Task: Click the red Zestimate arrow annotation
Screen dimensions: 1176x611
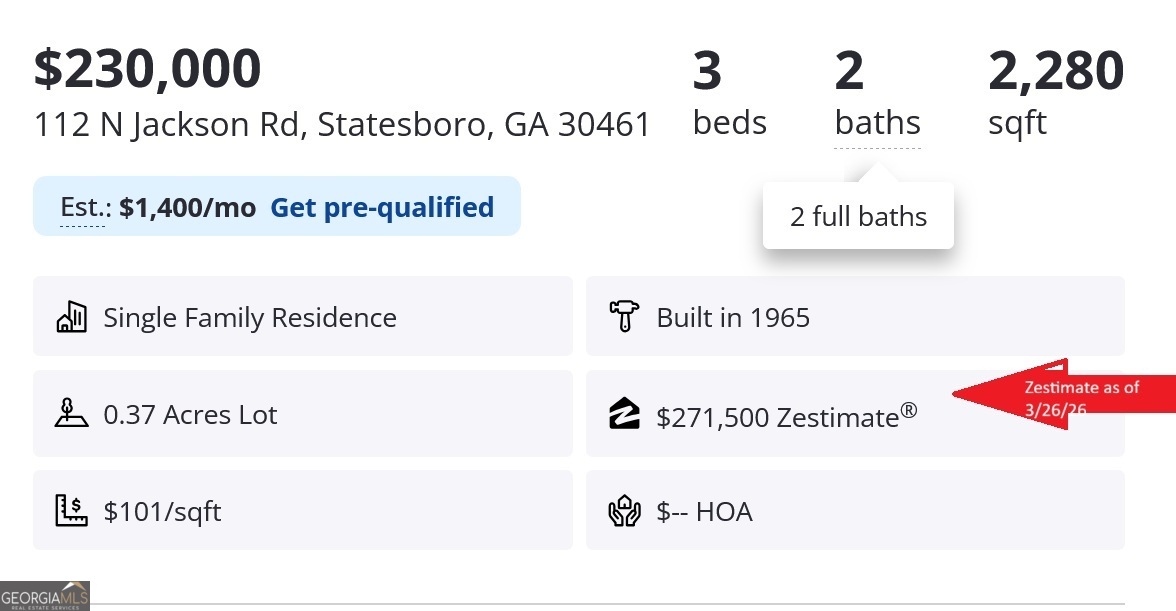Action: click(x=1060, y=395)
